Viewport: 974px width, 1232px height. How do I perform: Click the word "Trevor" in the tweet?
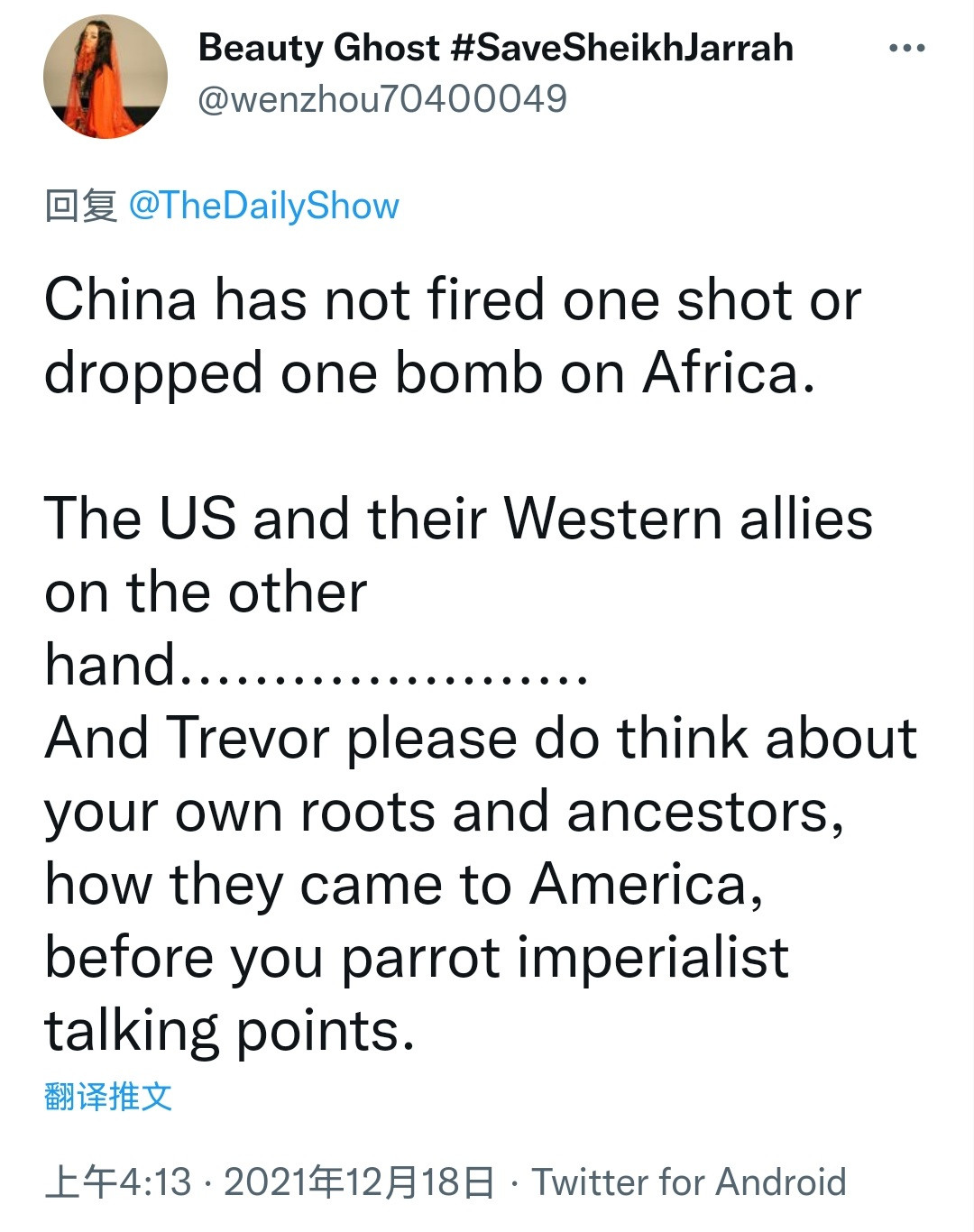pyautogui.click(x=248, y=739)
